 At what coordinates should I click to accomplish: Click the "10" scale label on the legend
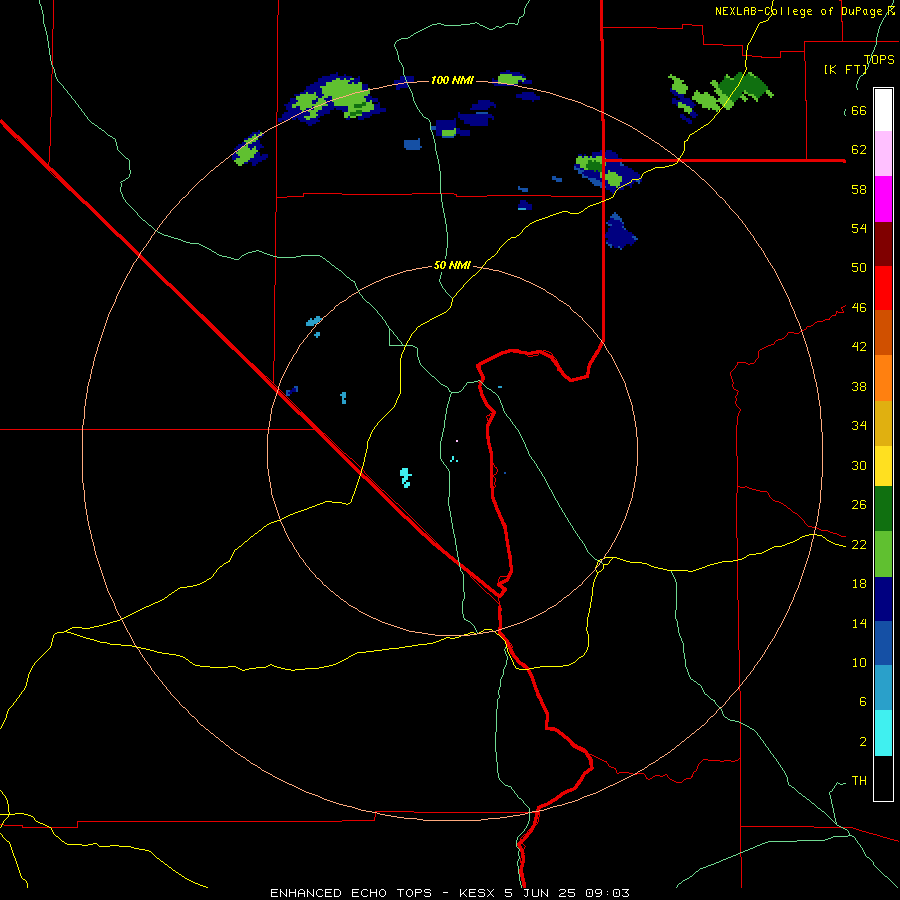[x=859, y=663]
